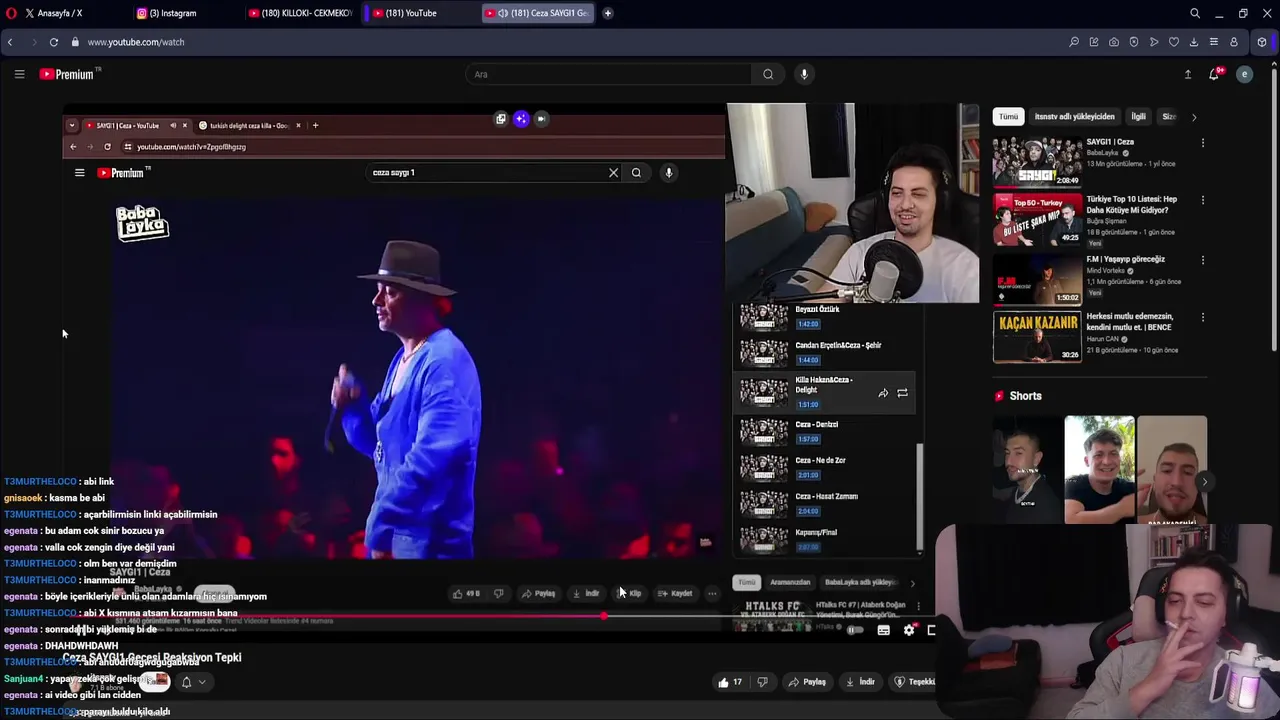Open the Opera account profile icon
Screen dimensions: 1280x720
click(1234, 42)
